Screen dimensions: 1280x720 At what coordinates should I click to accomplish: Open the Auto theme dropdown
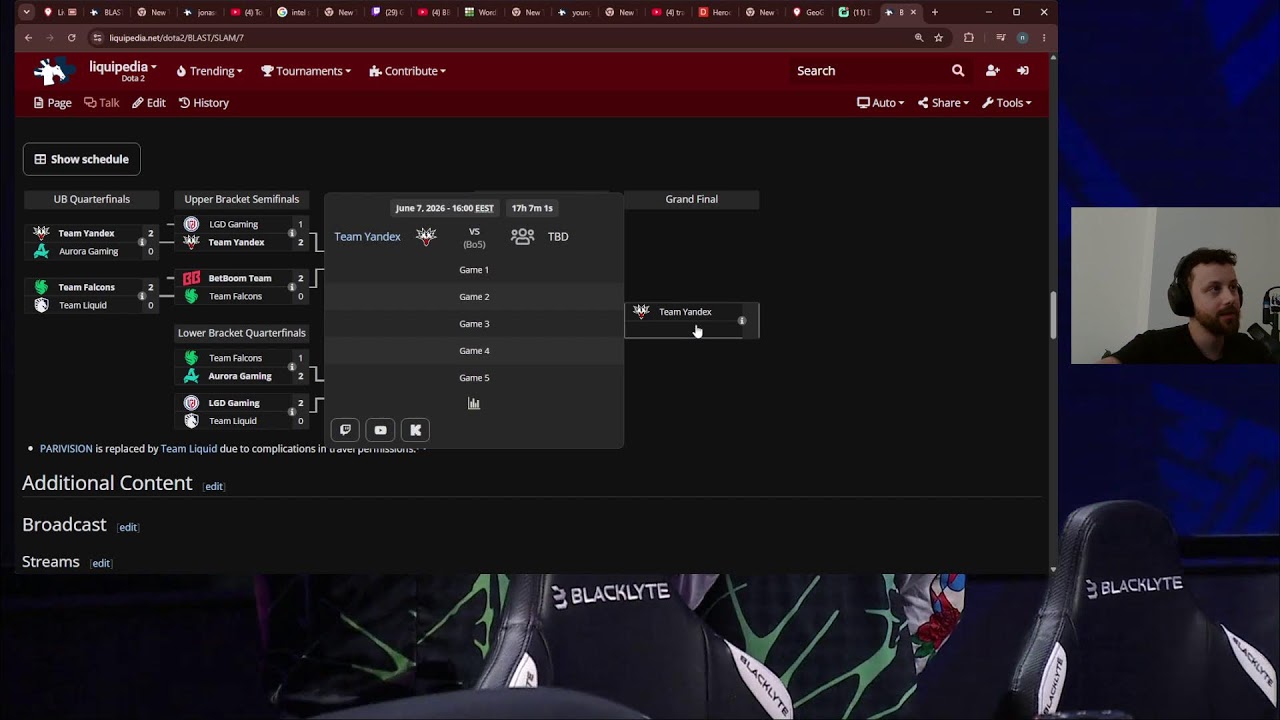[x=880, y=103]
